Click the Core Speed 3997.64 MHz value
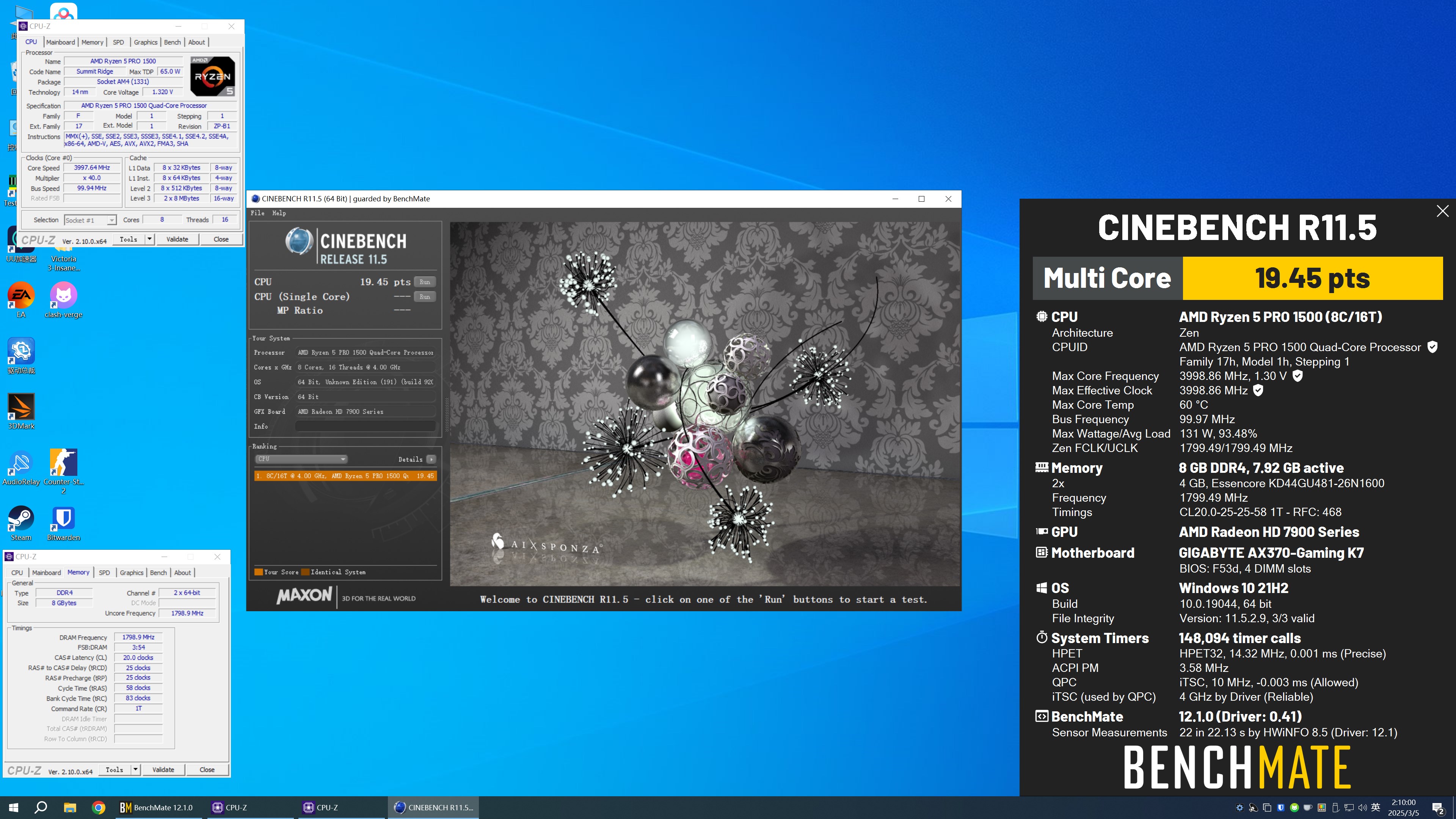 [x=91, y=168]
